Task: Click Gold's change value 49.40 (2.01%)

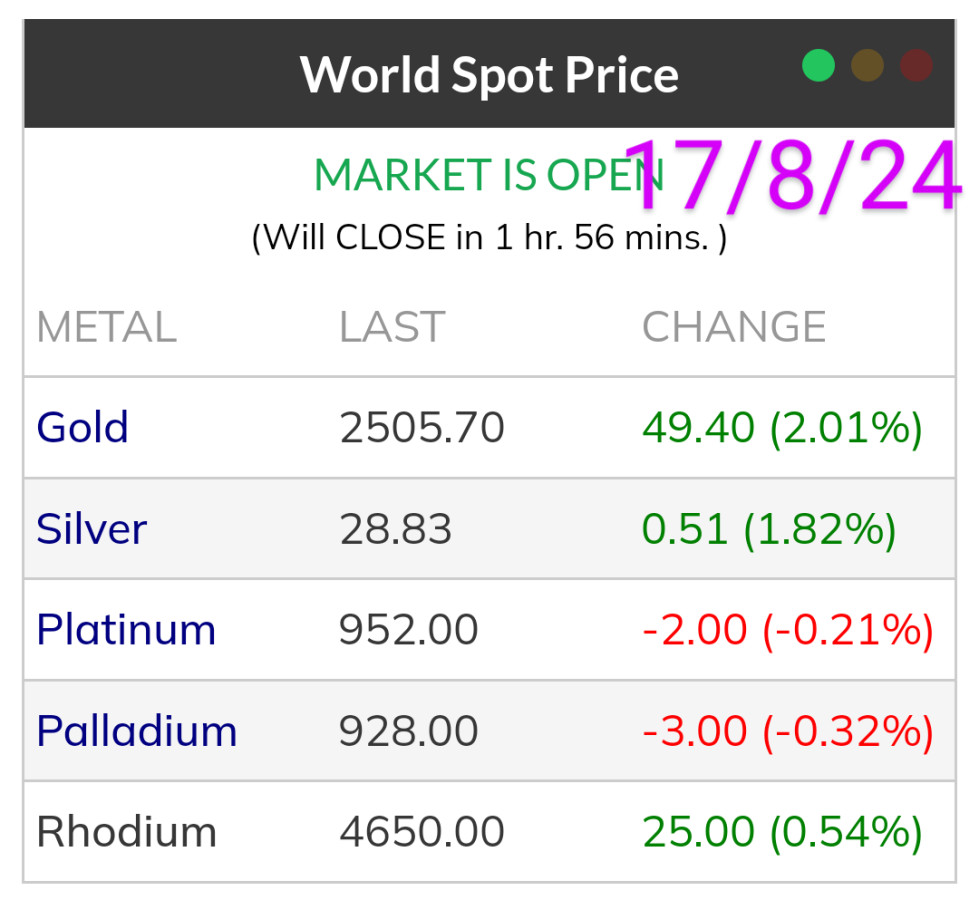Action: [782, 428]
